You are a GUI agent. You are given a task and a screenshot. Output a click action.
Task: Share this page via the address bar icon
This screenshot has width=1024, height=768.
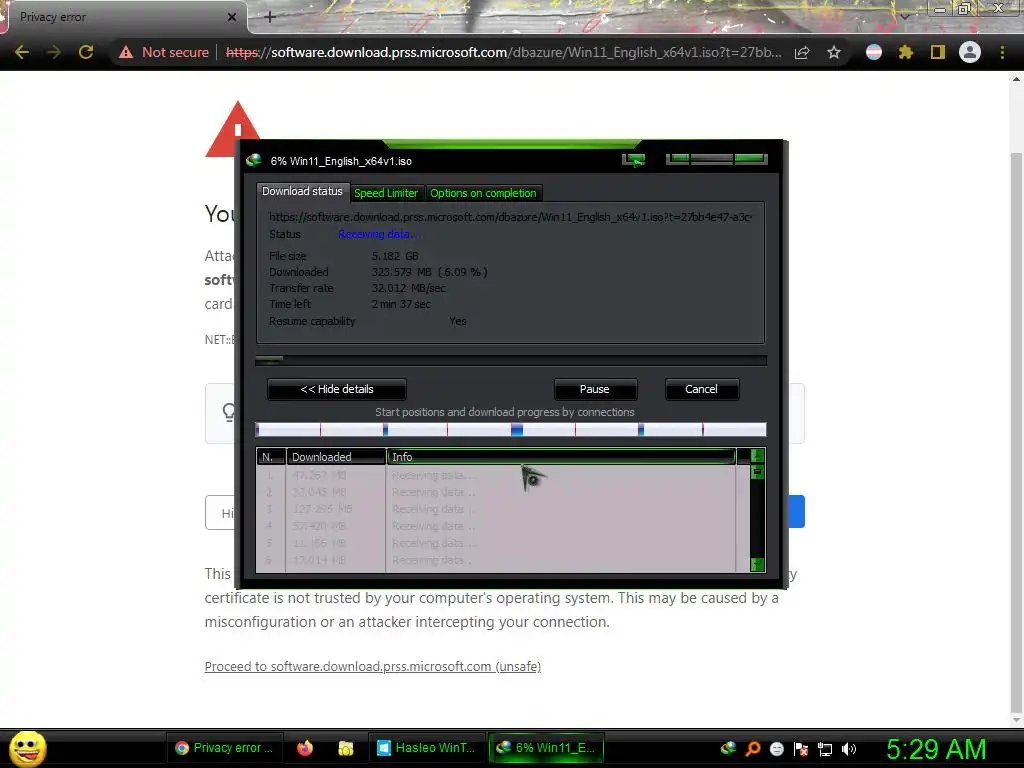click(x=802, y=52)
